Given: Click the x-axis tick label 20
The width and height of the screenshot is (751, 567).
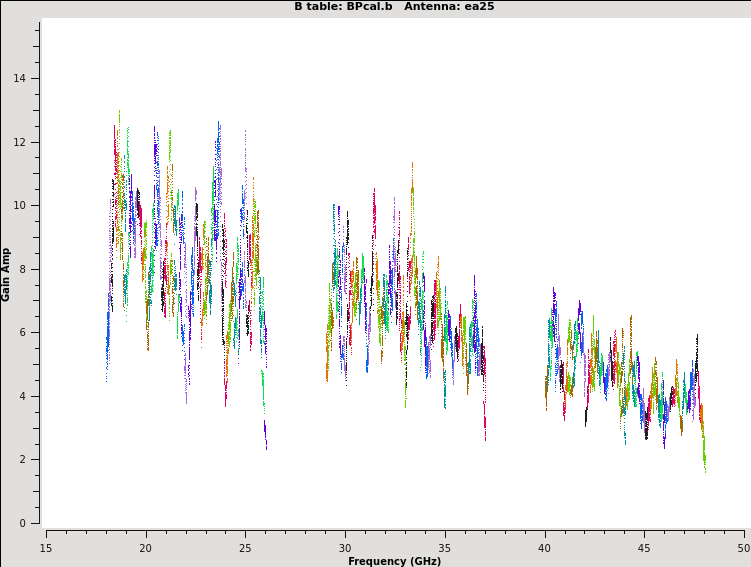Looking at the screenshot, I should [x=146, y=548].
